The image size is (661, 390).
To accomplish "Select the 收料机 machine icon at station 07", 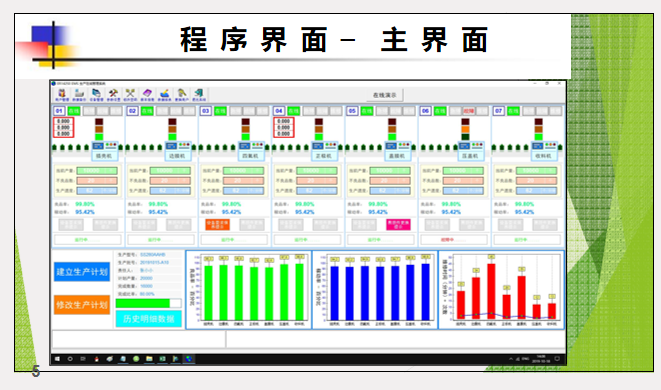I will [543, 150].
